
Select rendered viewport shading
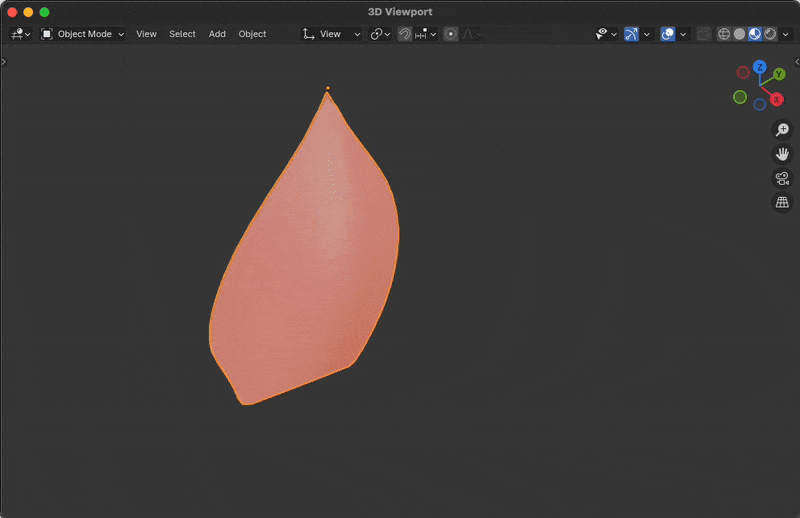point(770,34)
